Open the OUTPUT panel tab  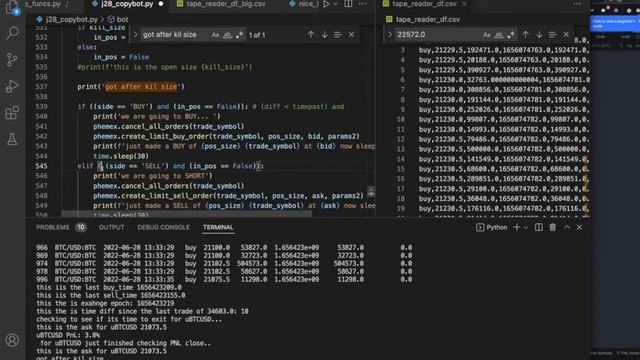point(111,227)
